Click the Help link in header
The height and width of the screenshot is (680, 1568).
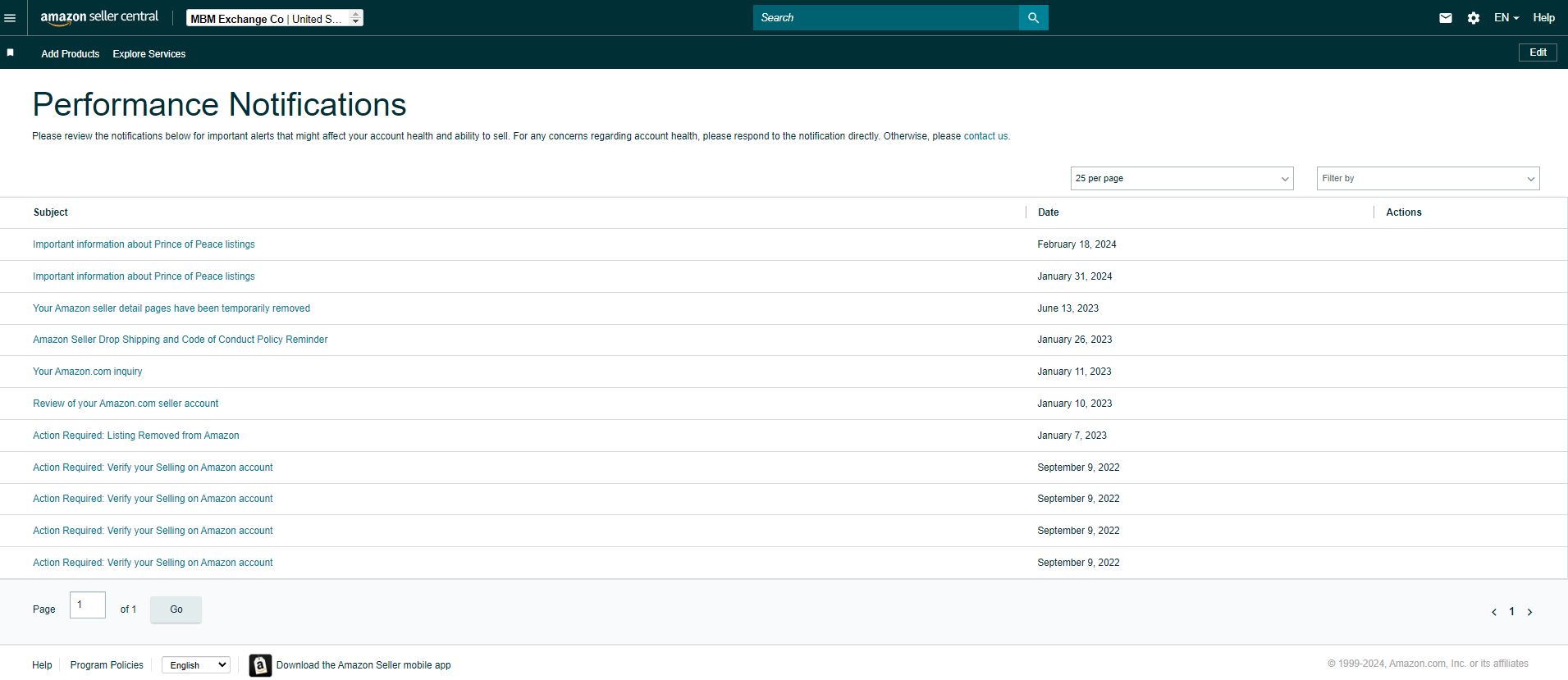pos(1544,18)
